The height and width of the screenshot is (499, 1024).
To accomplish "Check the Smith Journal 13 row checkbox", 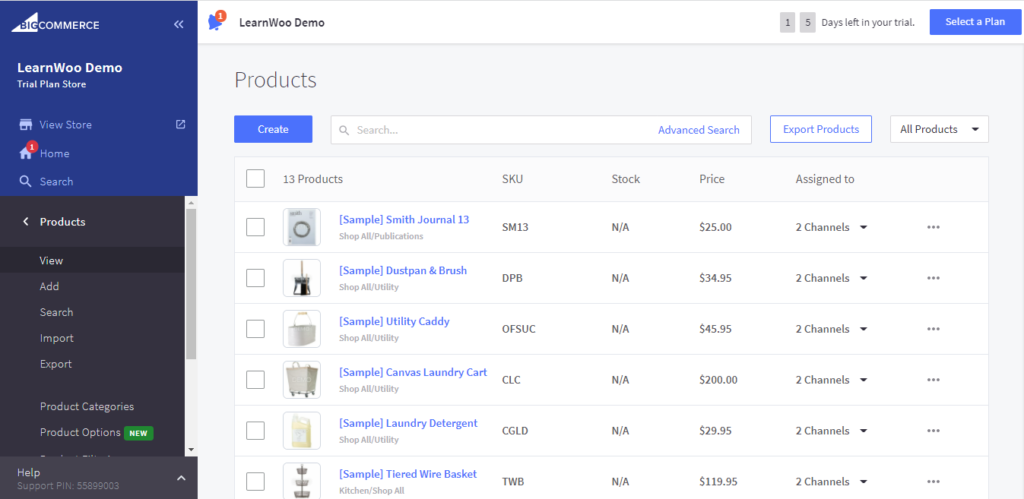I will click(x=255, y=227).
